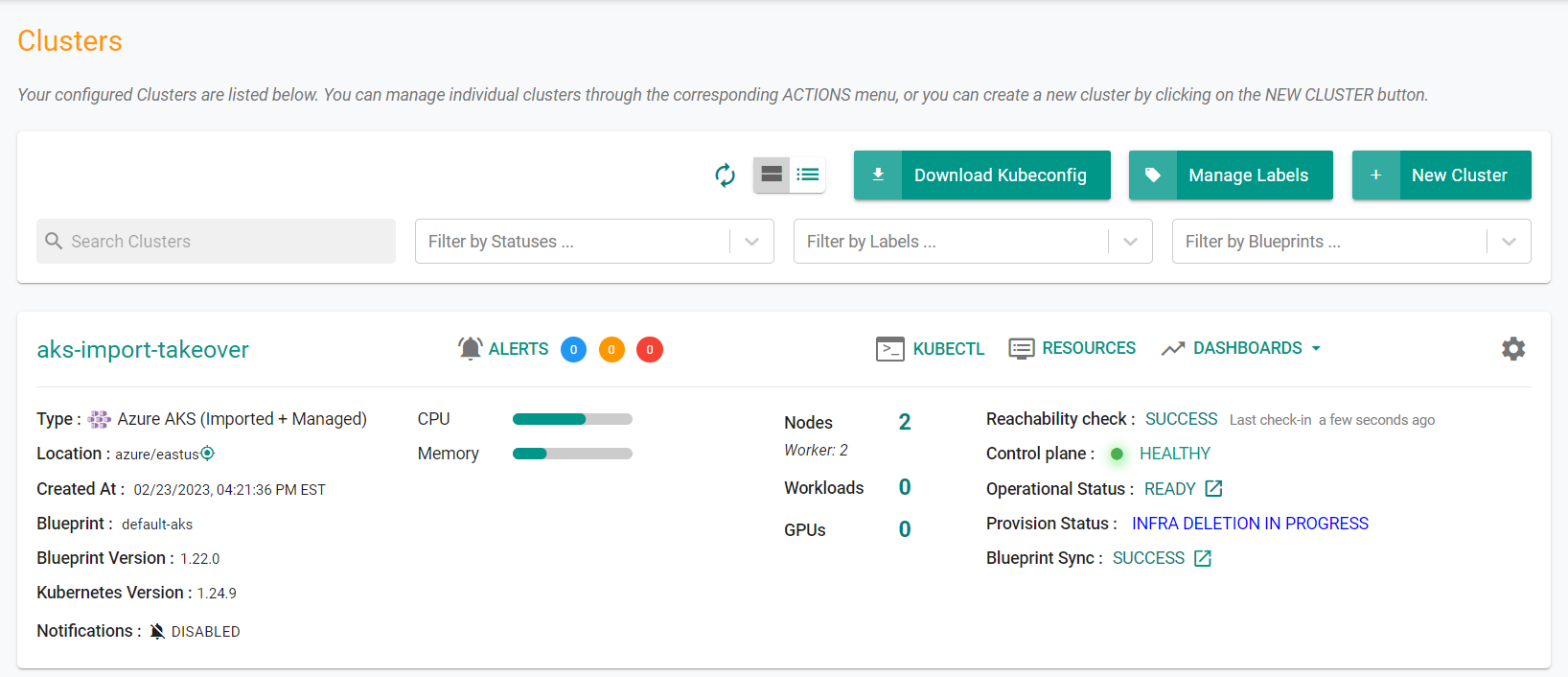Open Manage Labels
The width and height of the screenshot is (1568, 677).
1231,175
